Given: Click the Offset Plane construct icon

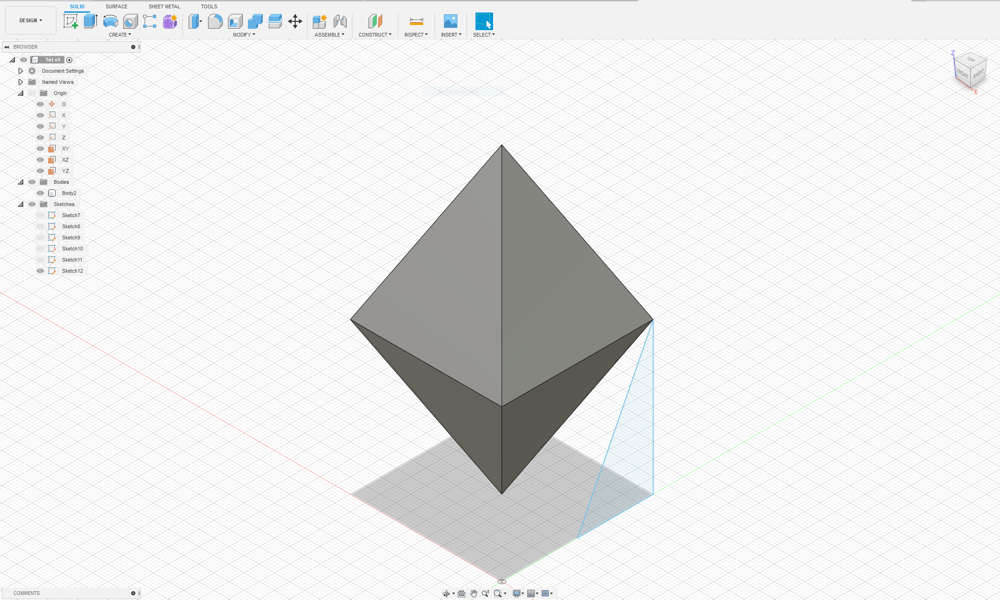Looking at the screenshot, I should click(375, 21).
